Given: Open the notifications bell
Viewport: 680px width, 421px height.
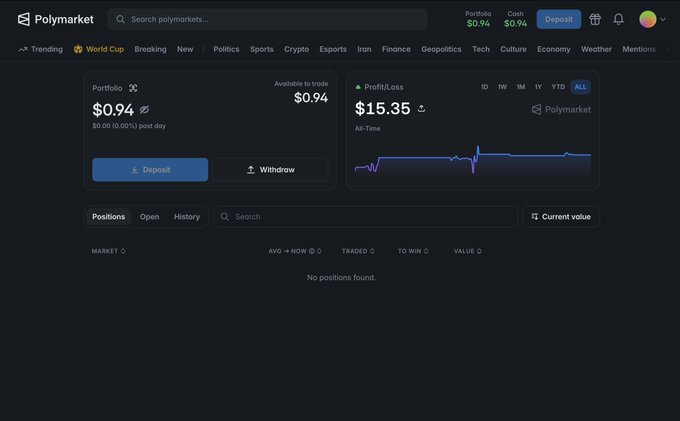Looking at the screenshot, I should (618, 19).
